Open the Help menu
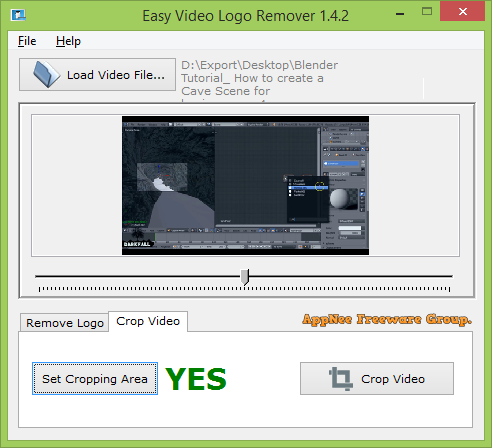 click(68, 41)
